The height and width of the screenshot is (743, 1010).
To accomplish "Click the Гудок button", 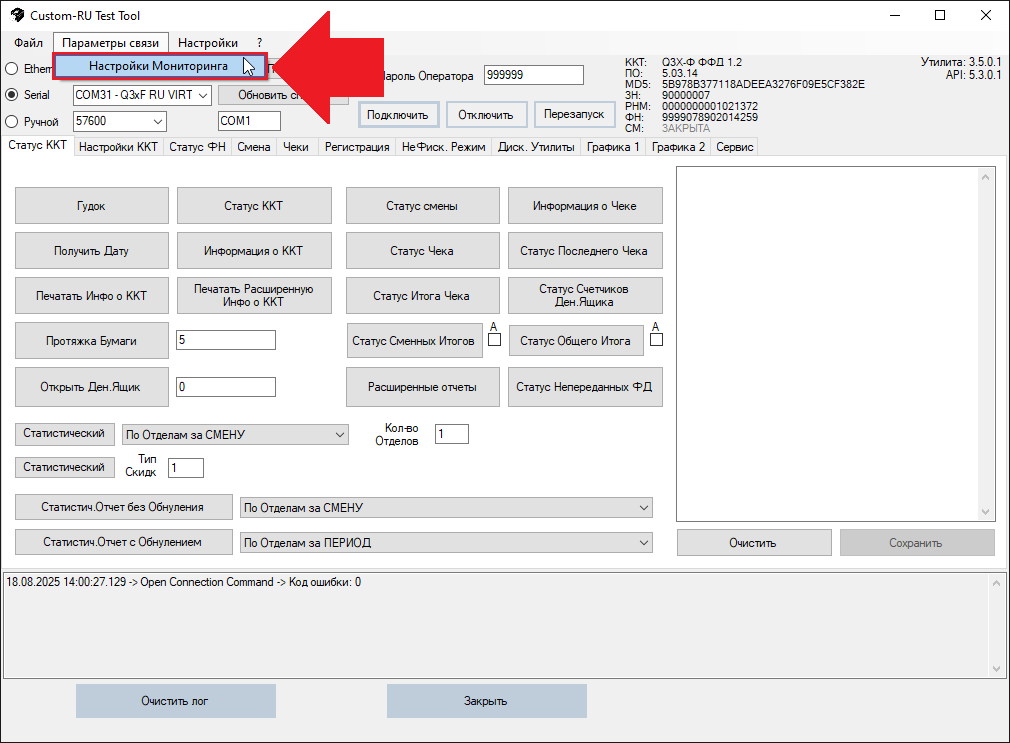I will click(91, 206).
